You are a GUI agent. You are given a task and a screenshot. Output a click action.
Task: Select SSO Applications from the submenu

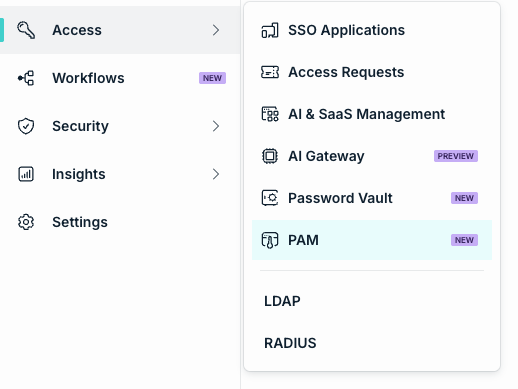point(372,30)
